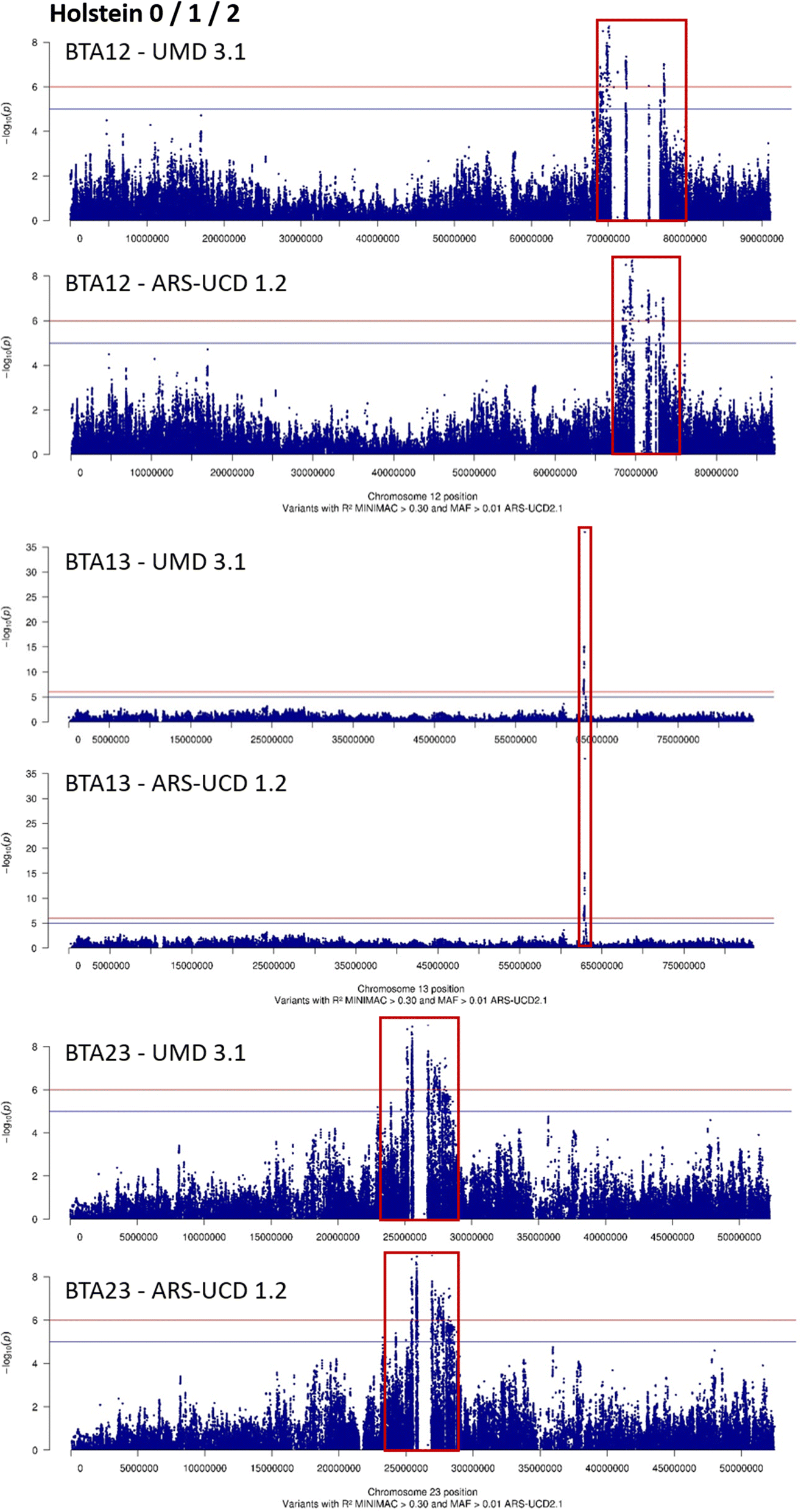This screenshot has height=1512, width=801.
Task: Click the 'Chromosome 13 position' axis label
Action: click(411, 988)
